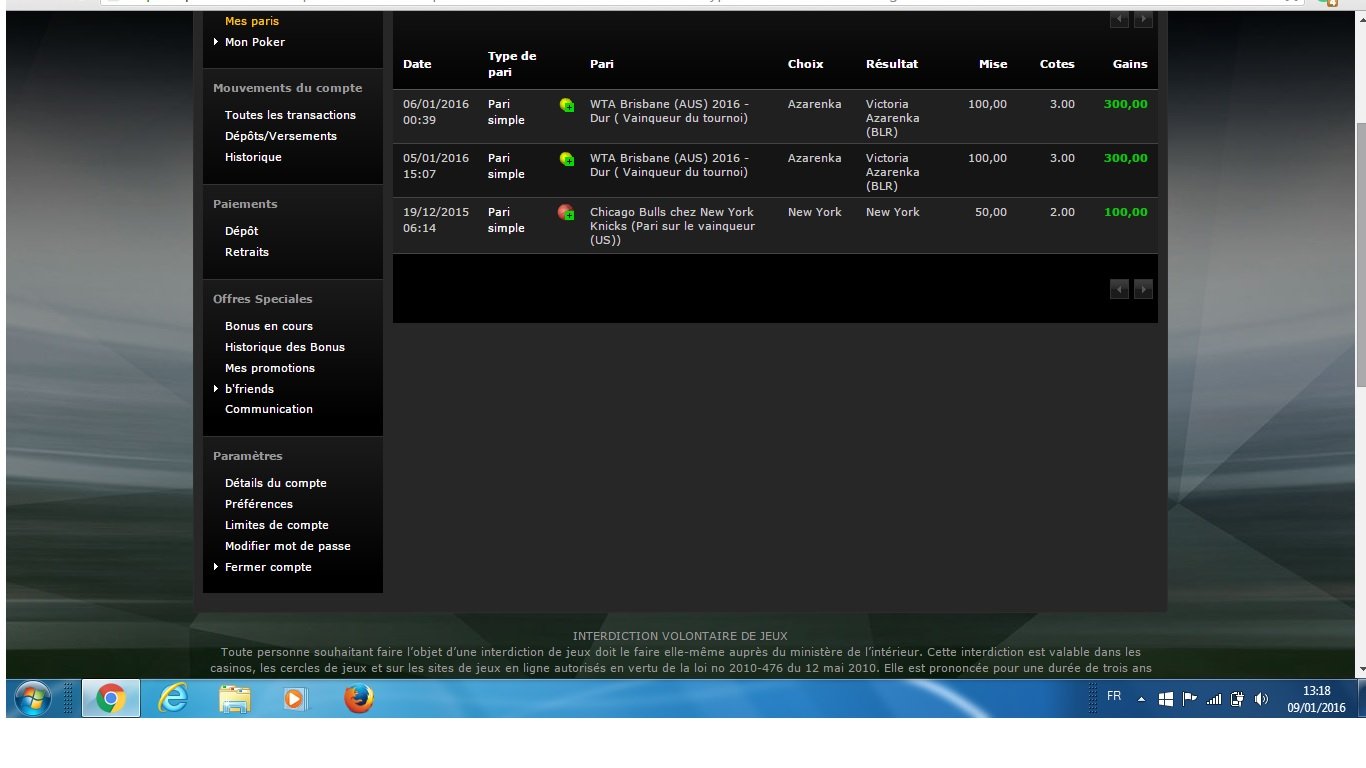Click tennis ball icon in 05/01/2016 bet row
Image resolution: width=1366 pixels, height=768 pixels.
(566, 159)
